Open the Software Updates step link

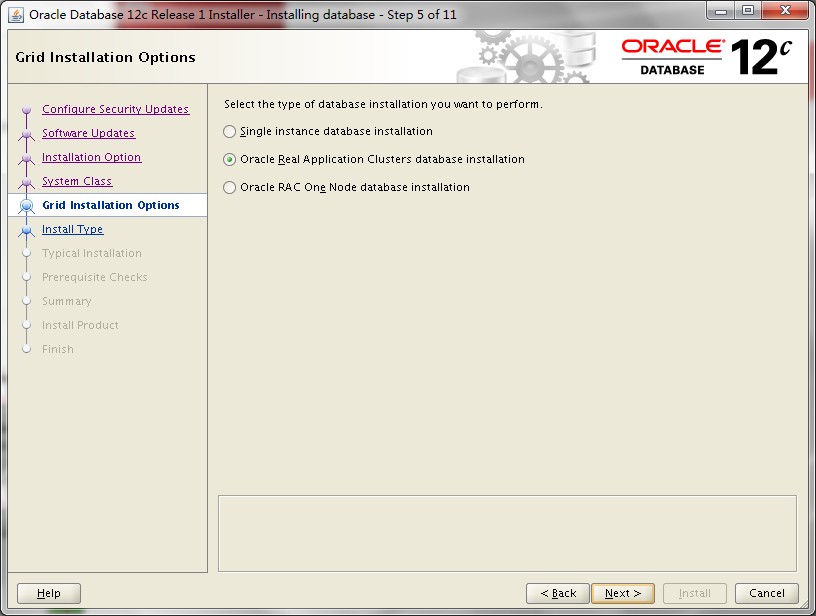pyautogui.click(x=88, y=133)
